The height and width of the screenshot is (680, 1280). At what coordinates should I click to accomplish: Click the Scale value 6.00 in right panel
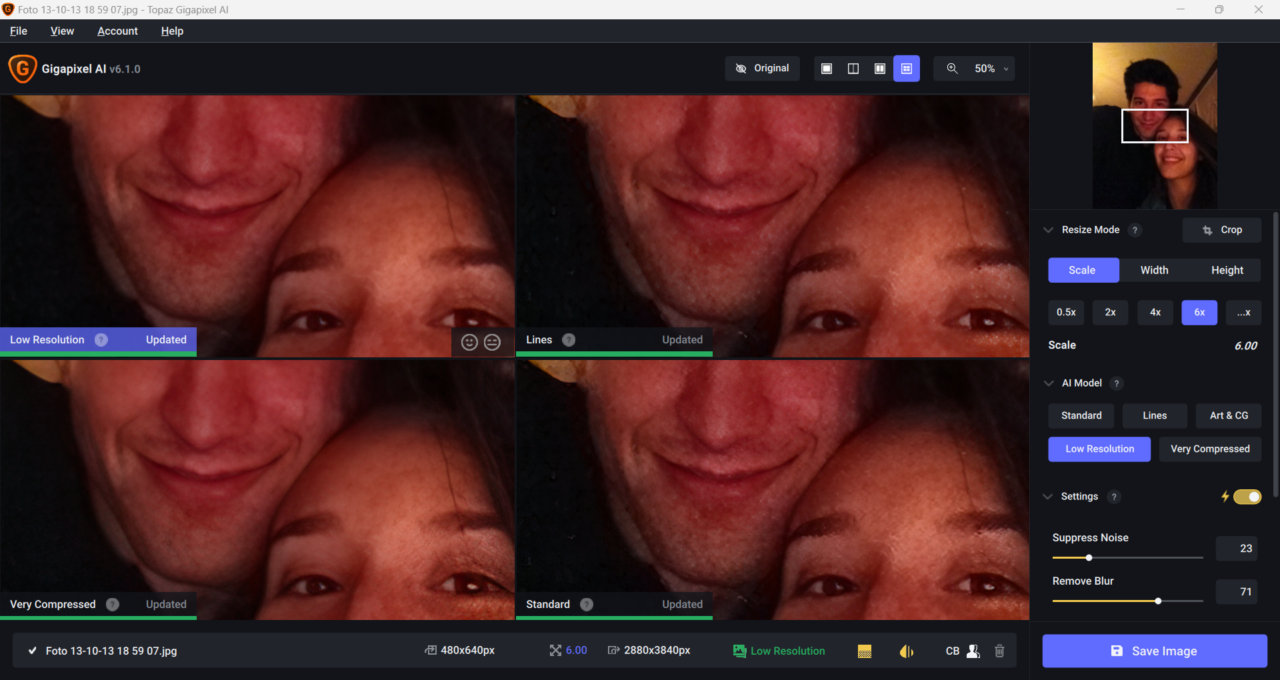1245,346
